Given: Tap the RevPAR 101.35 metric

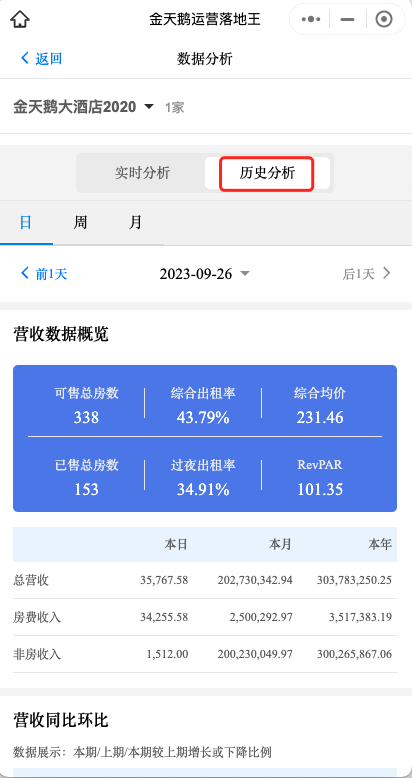Looking at the screenshot, I should click(x=320, y=477).
